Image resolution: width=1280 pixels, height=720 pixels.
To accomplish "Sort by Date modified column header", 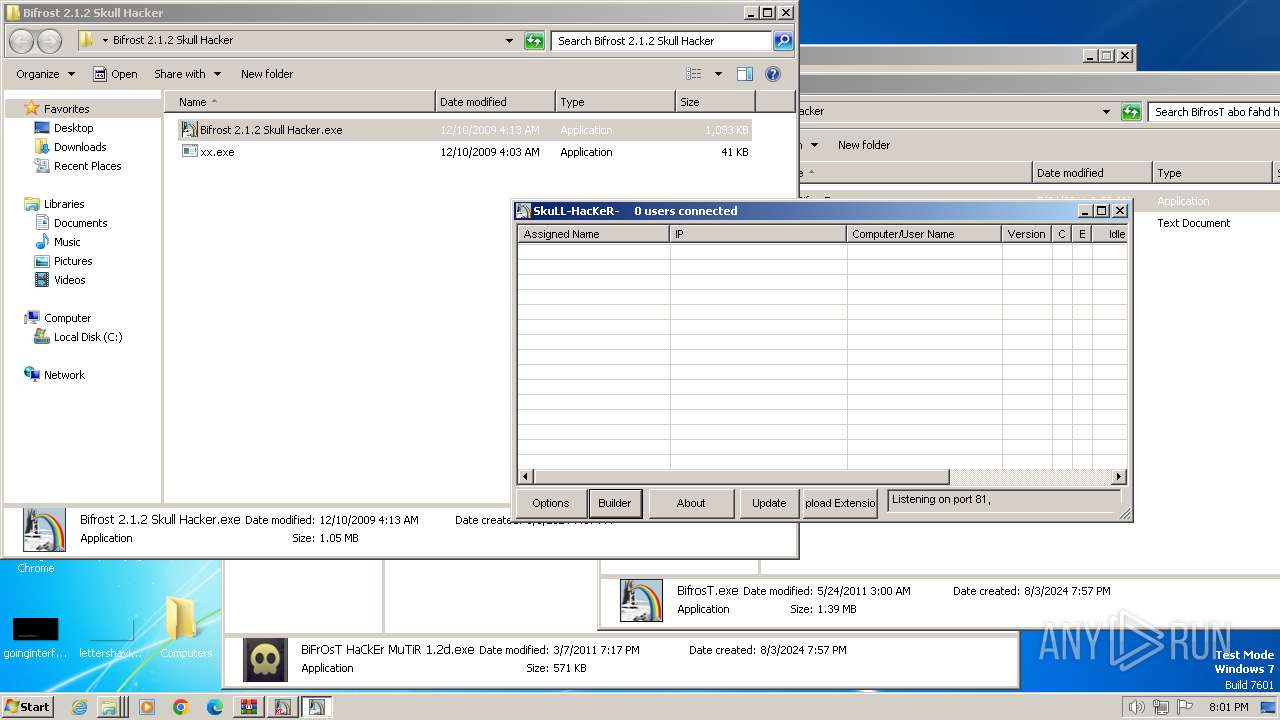I will (495, 102).
